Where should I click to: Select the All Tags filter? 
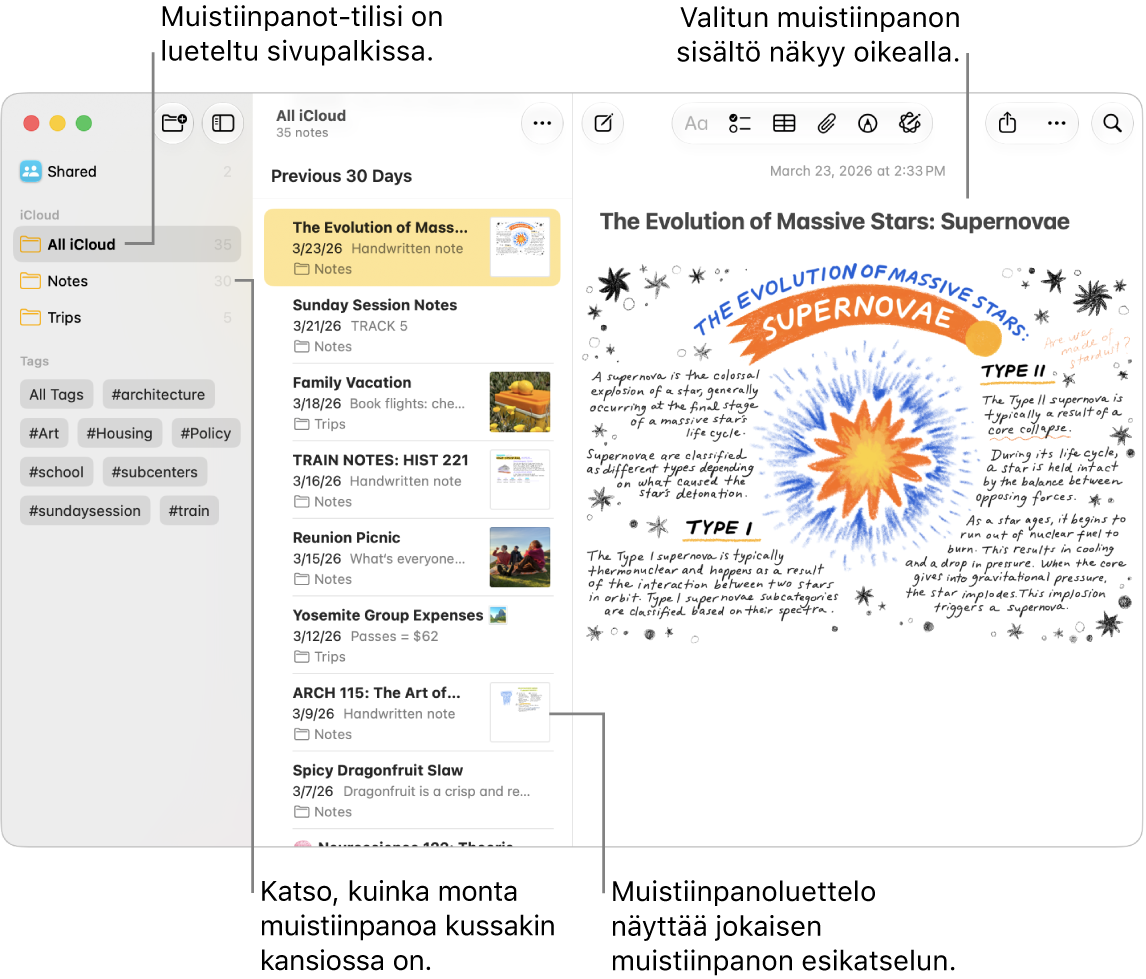[56, 395]
